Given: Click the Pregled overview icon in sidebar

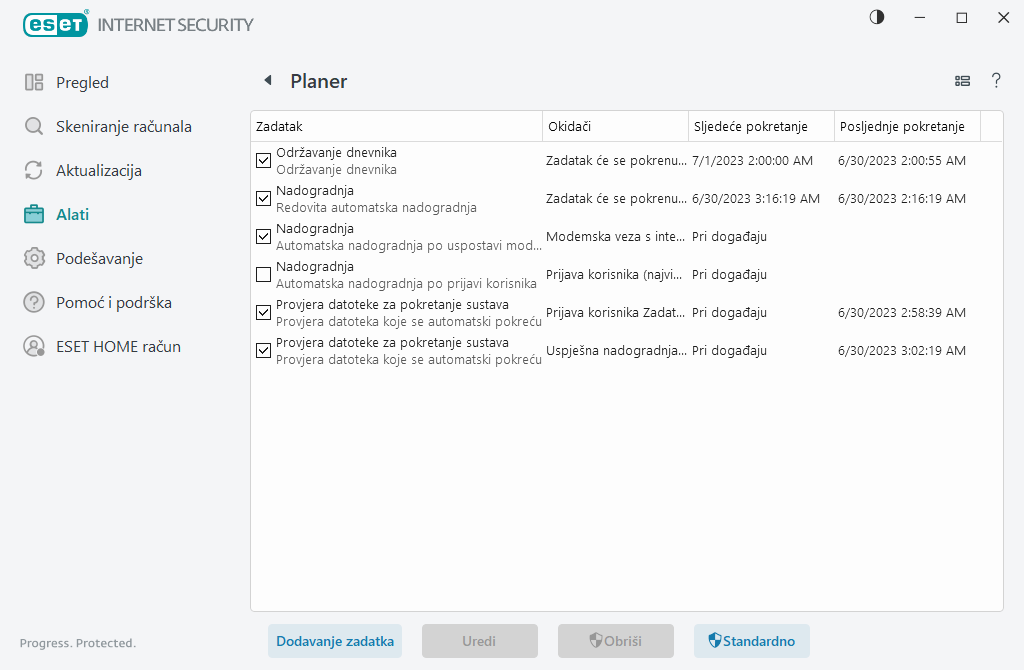Looking at the screenshot, I should (x=34, y=83).
